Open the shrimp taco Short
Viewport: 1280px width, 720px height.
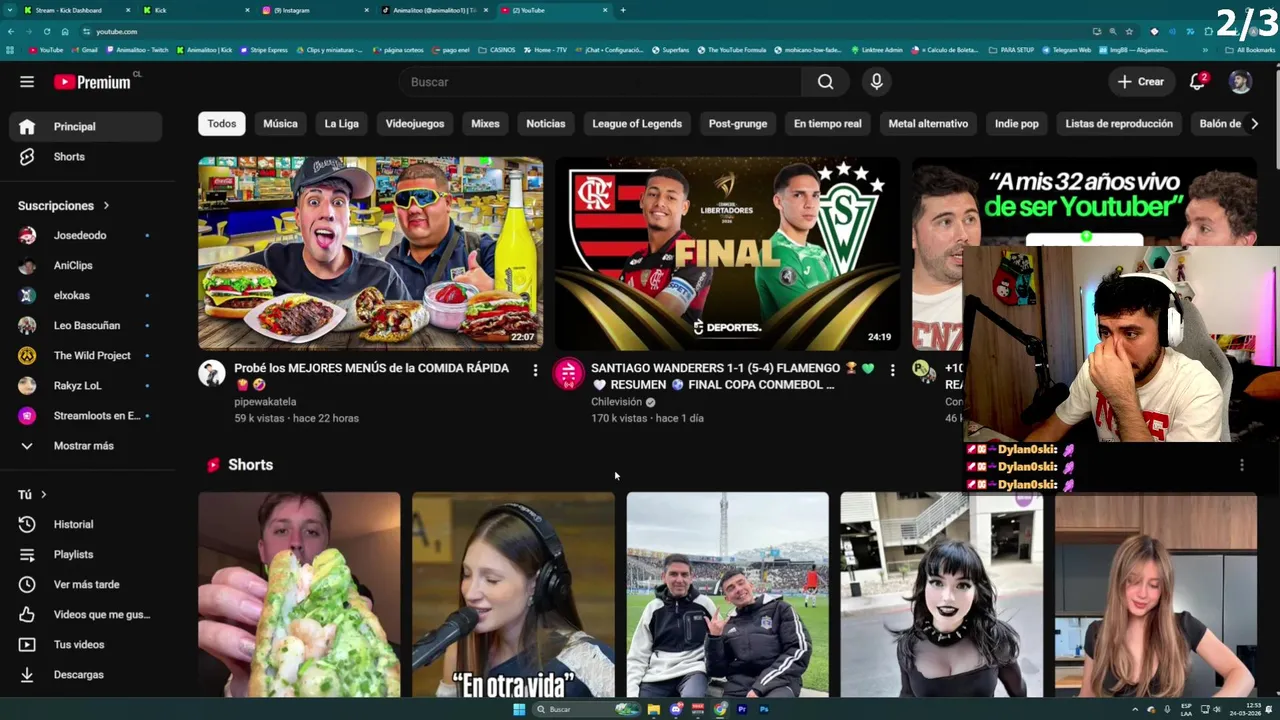point(299,595)
